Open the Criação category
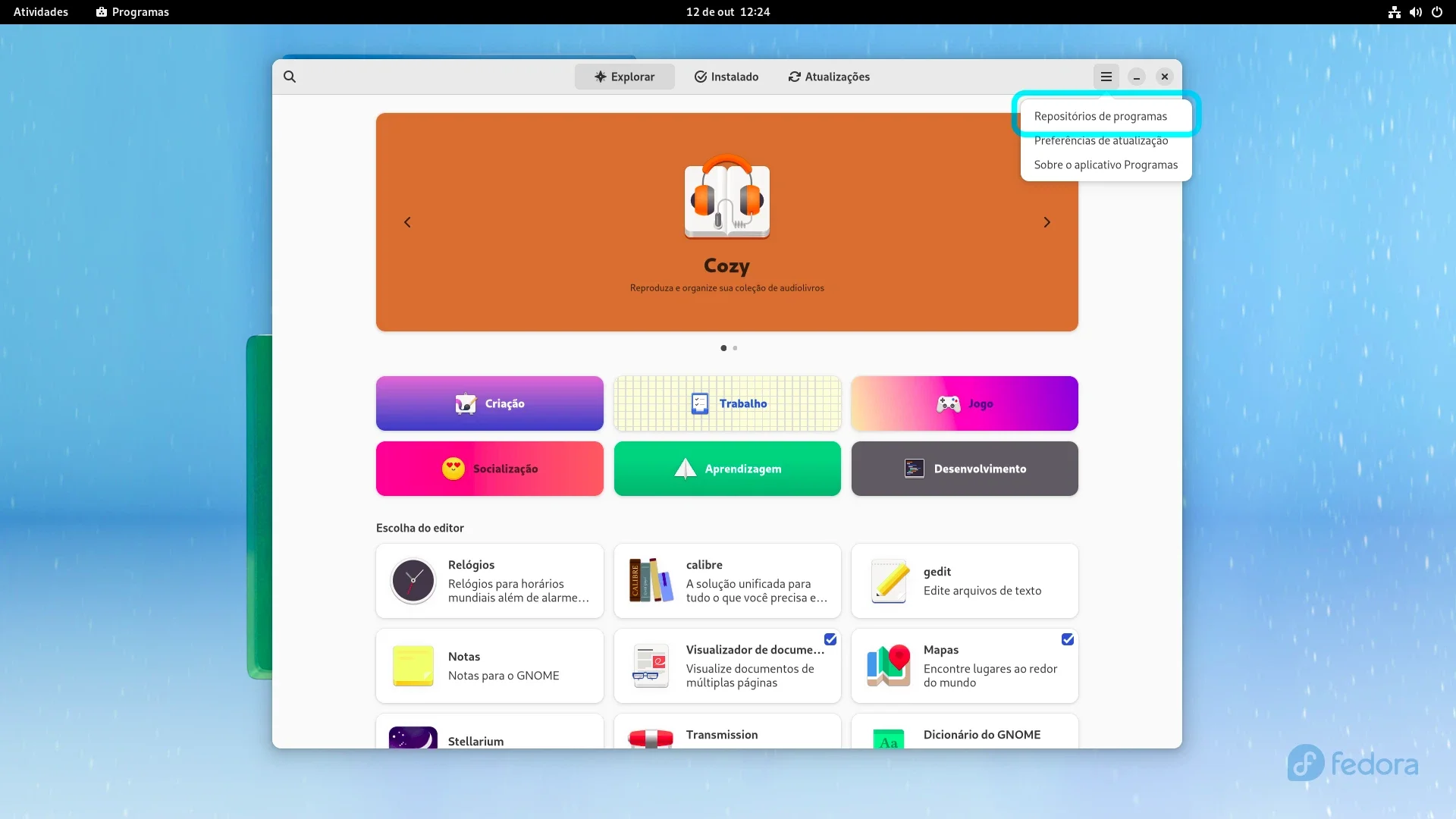Viewport: 1456px width, 819px height. click(x=490, y=403)
